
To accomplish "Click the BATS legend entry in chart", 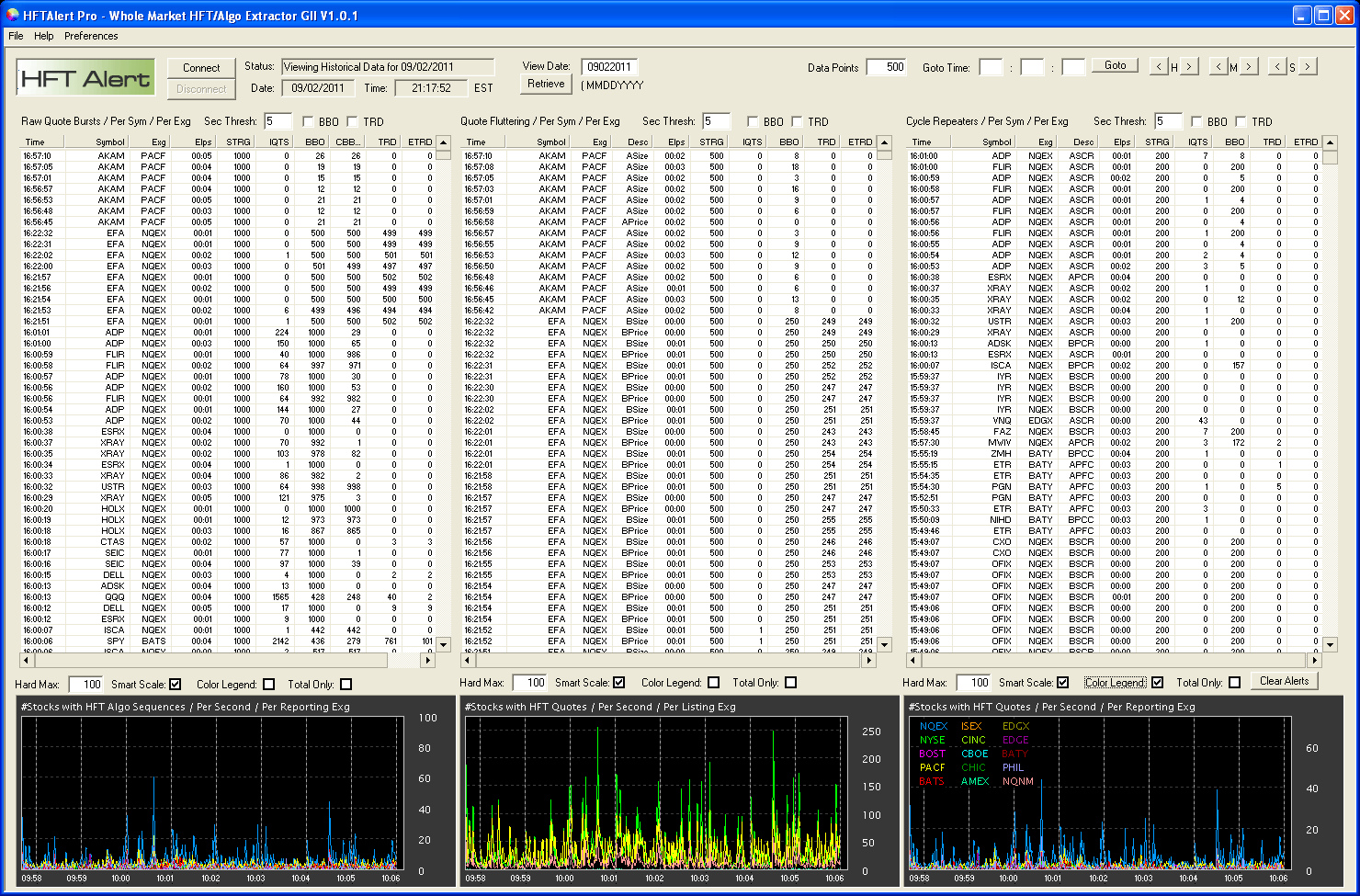I will [932, 781].
